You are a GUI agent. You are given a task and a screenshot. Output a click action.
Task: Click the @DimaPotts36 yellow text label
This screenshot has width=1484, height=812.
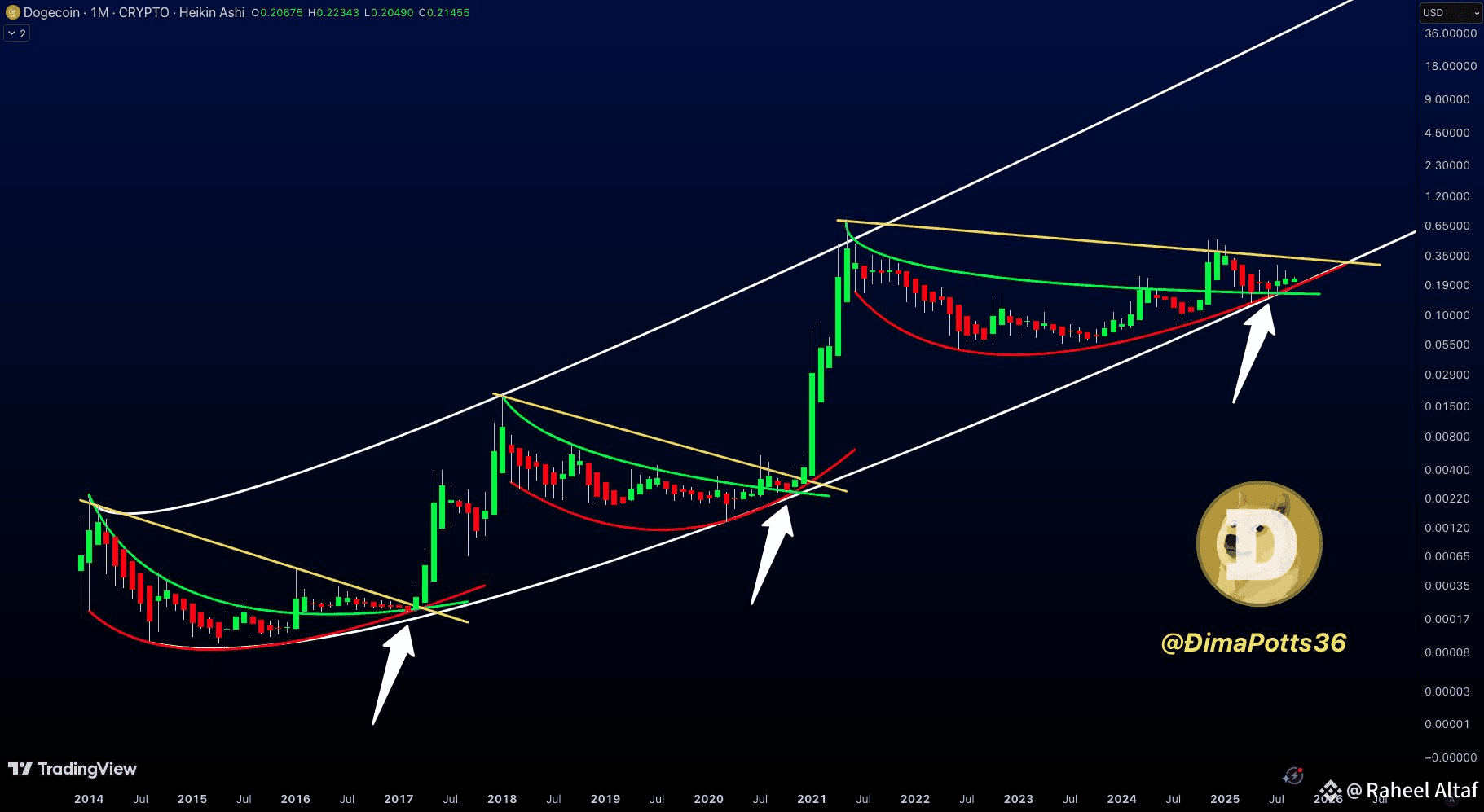[1253, 643]
